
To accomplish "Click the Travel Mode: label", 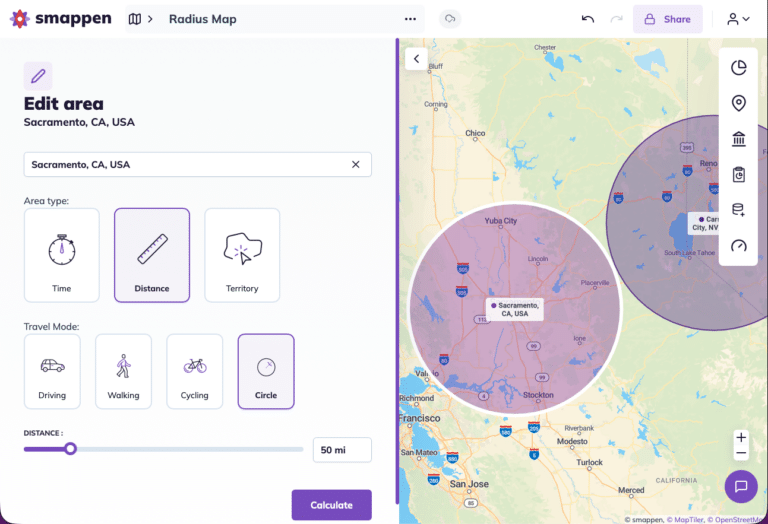I will point(51,327).
